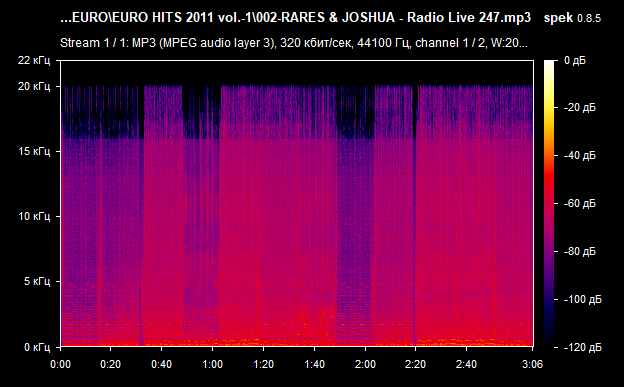
Task: Click the '1:20' time axis label
Action: (263, 364)
